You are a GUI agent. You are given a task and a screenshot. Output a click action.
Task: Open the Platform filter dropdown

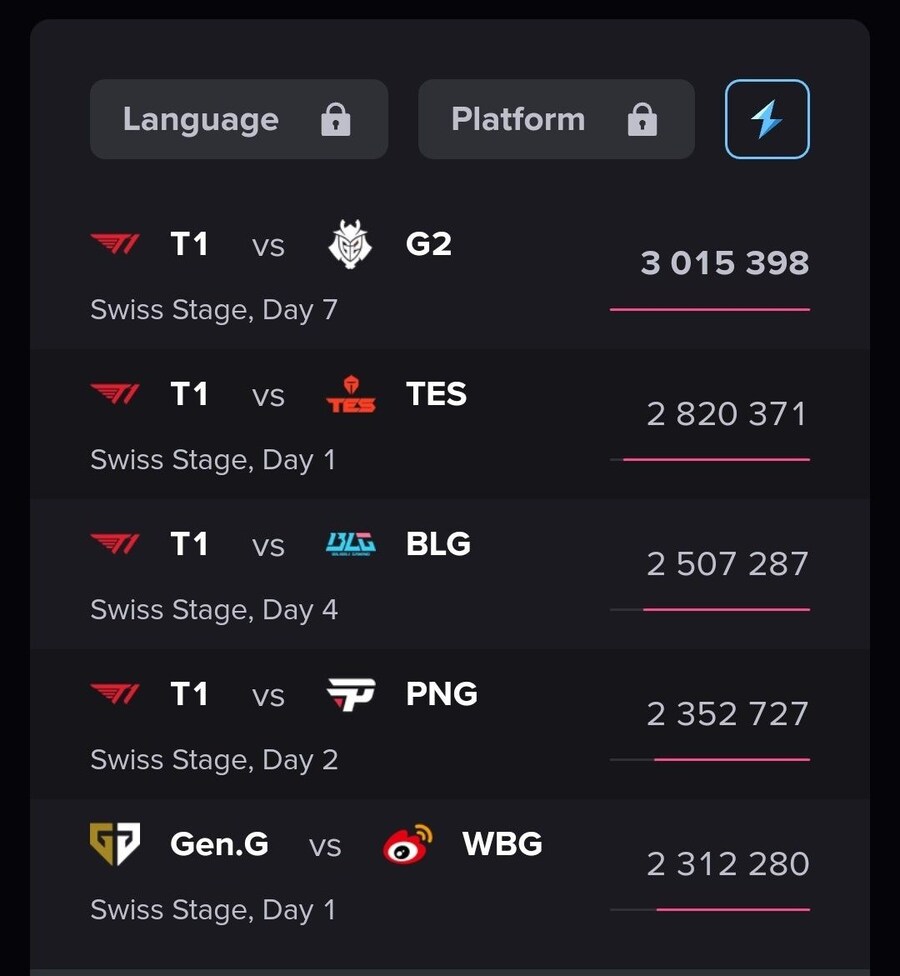(556, 119)
